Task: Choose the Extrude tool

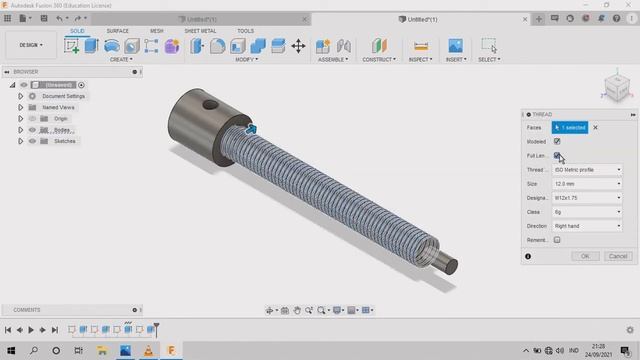Action: [91, 46]
